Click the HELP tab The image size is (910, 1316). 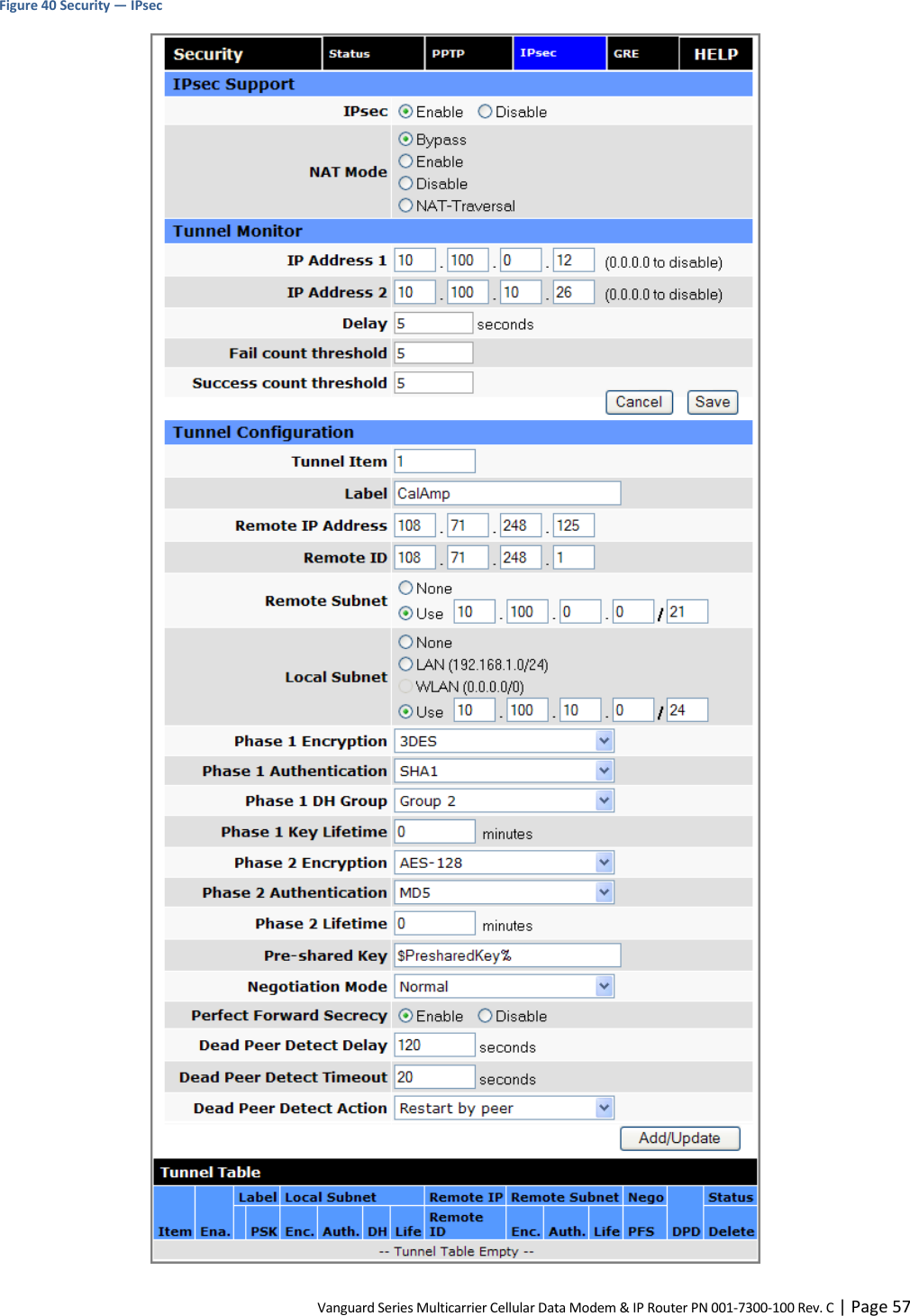point(715,54)
